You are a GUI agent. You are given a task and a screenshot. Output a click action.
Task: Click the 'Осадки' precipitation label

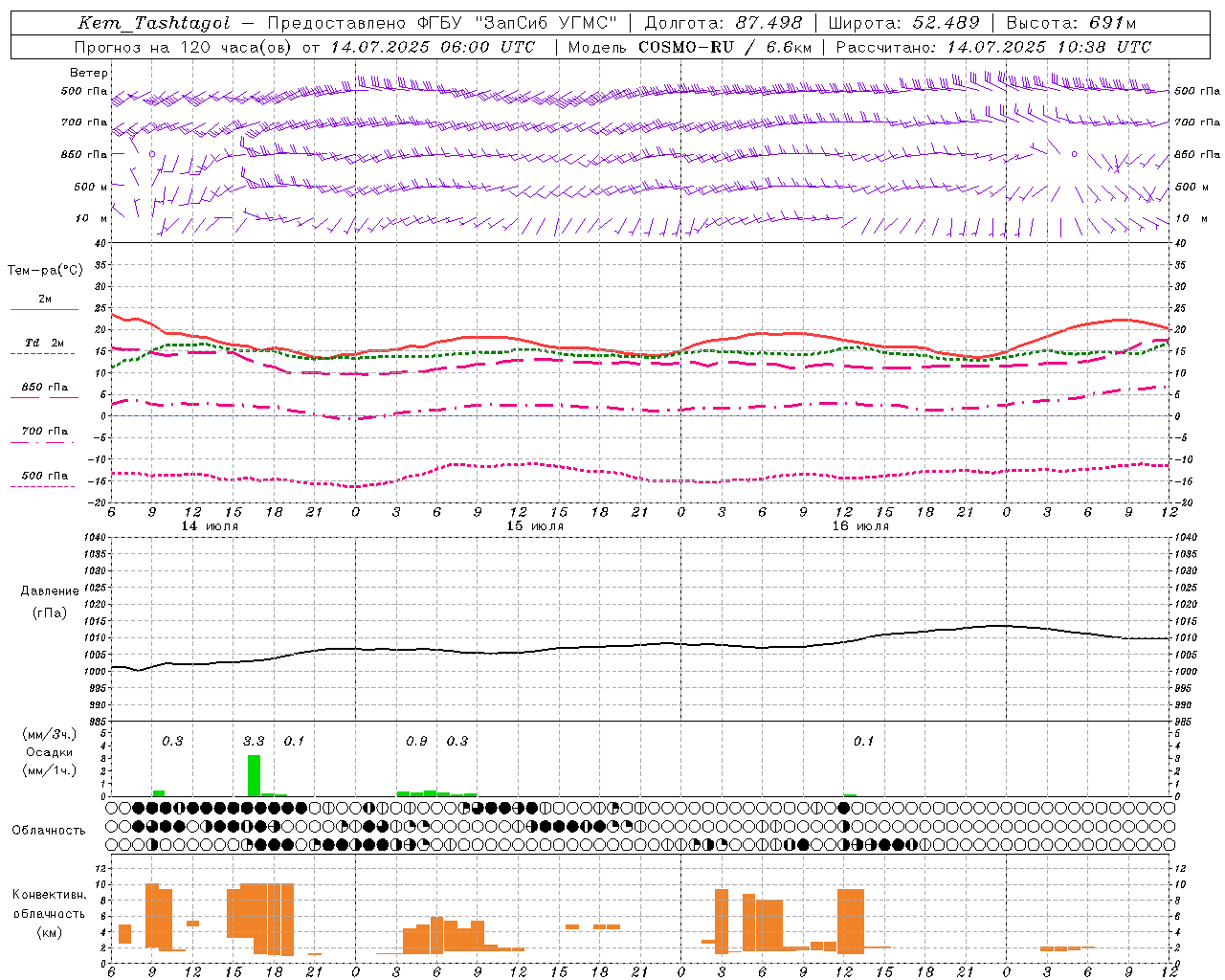tap(49, 752)
